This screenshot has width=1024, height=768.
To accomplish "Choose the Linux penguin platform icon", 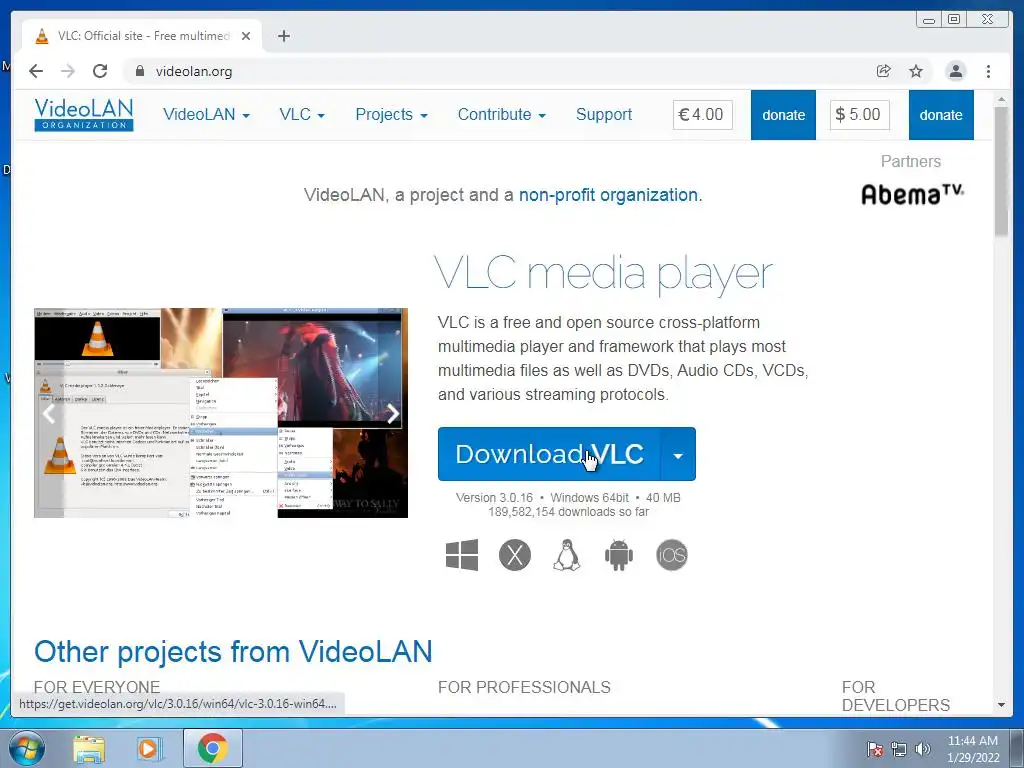I will tap(567, 555).
